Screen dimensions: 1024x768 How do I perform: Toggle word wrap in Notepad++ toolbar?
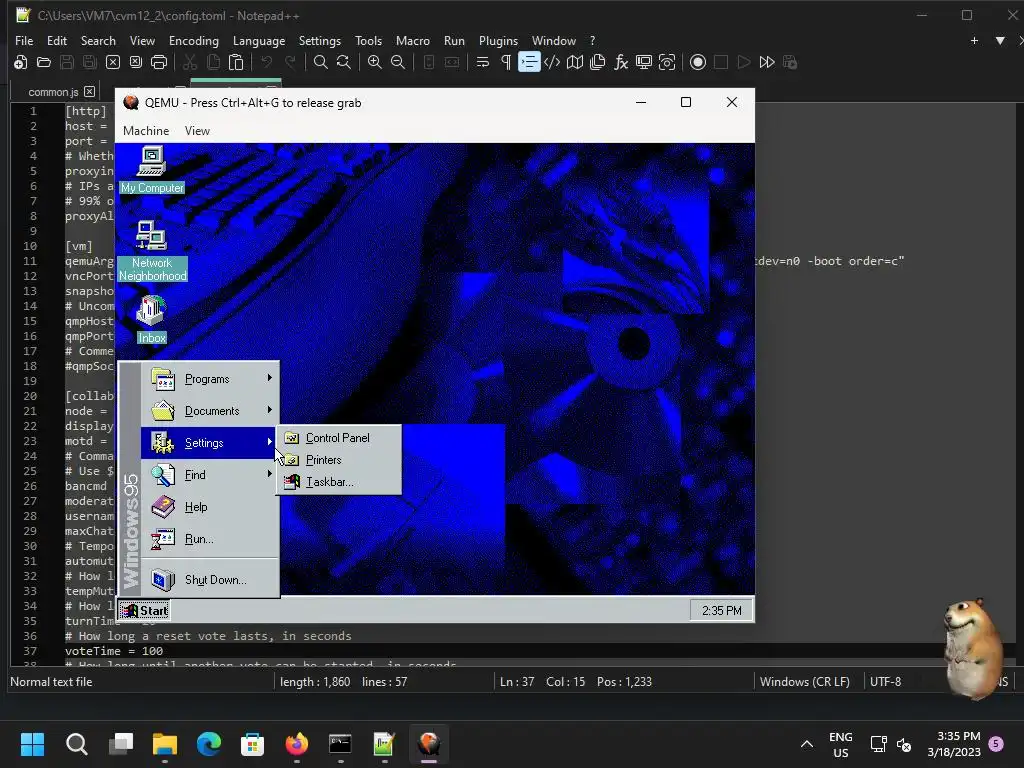(x=483, y=62)
